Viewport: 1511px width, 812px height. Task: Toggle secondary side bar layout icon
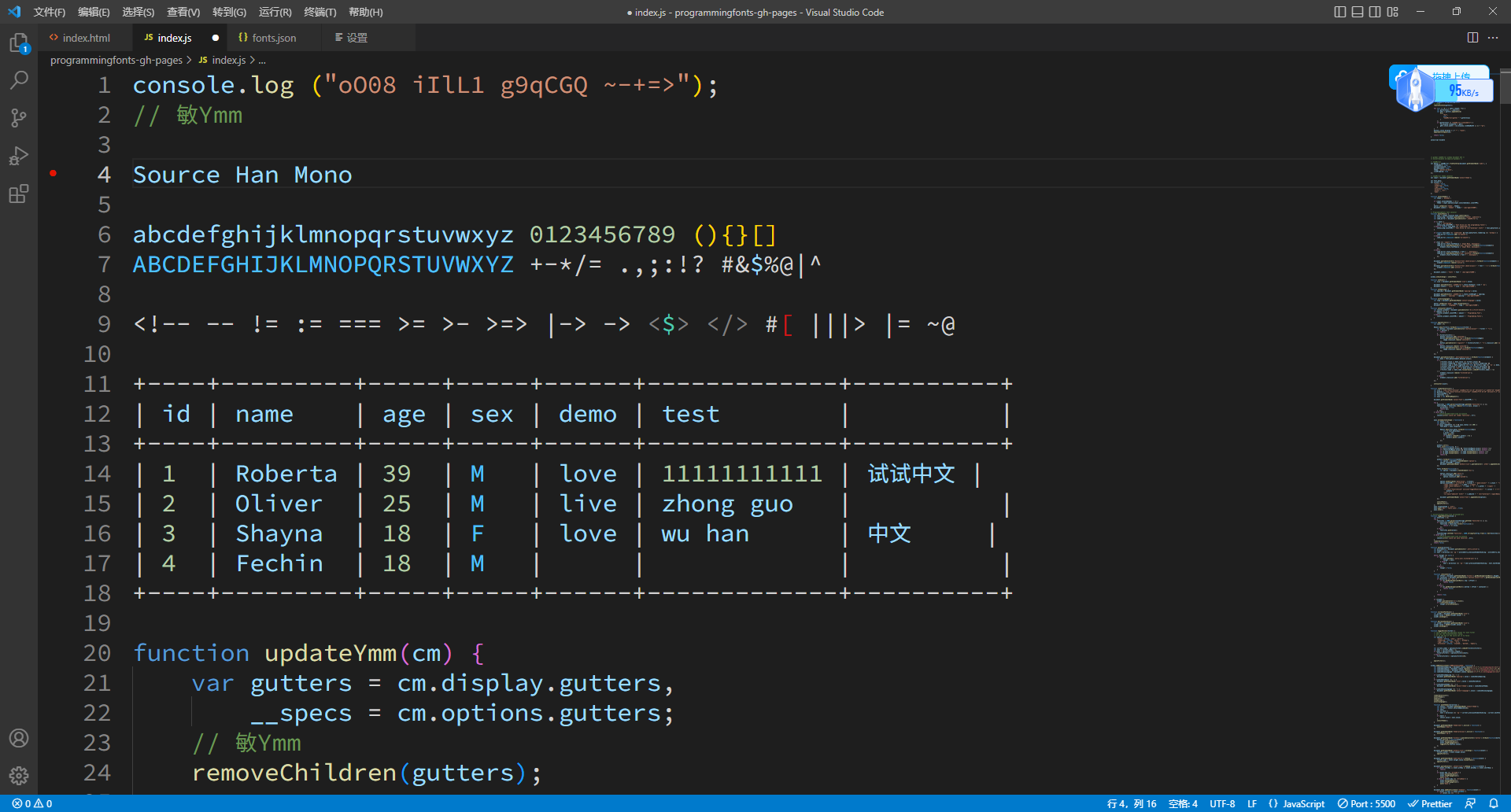[x=1375, y=12]
